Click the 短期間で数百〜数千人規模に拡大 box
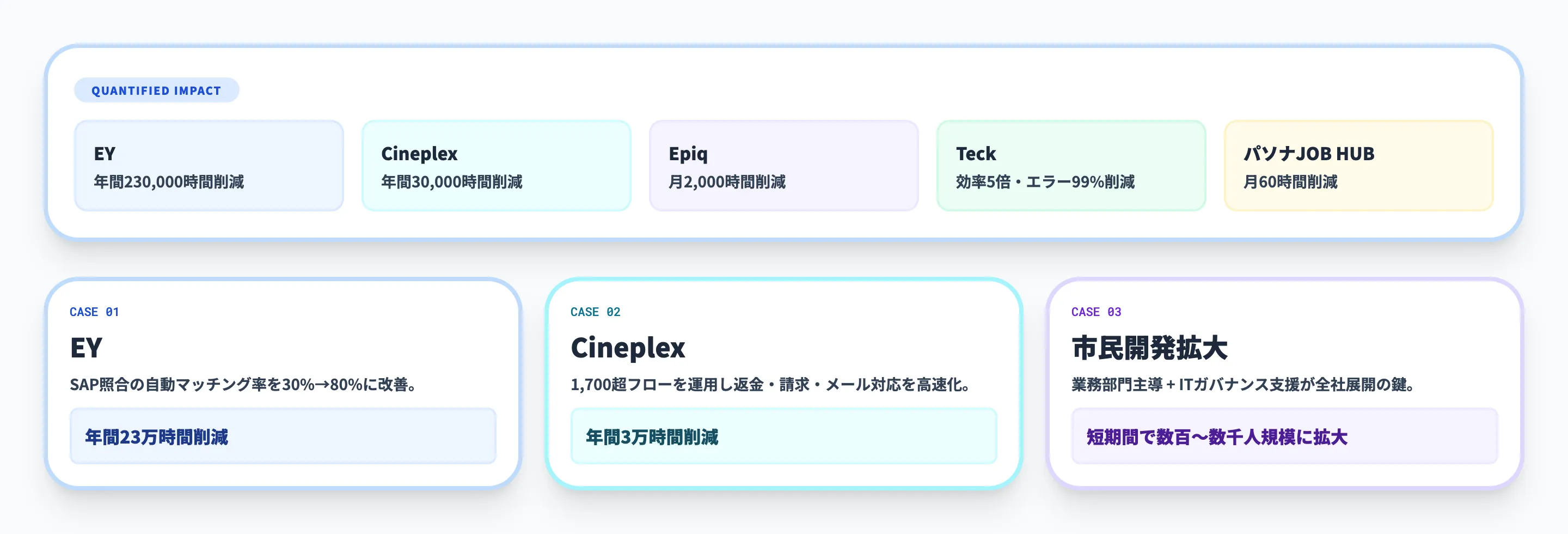 [1284, 436]
